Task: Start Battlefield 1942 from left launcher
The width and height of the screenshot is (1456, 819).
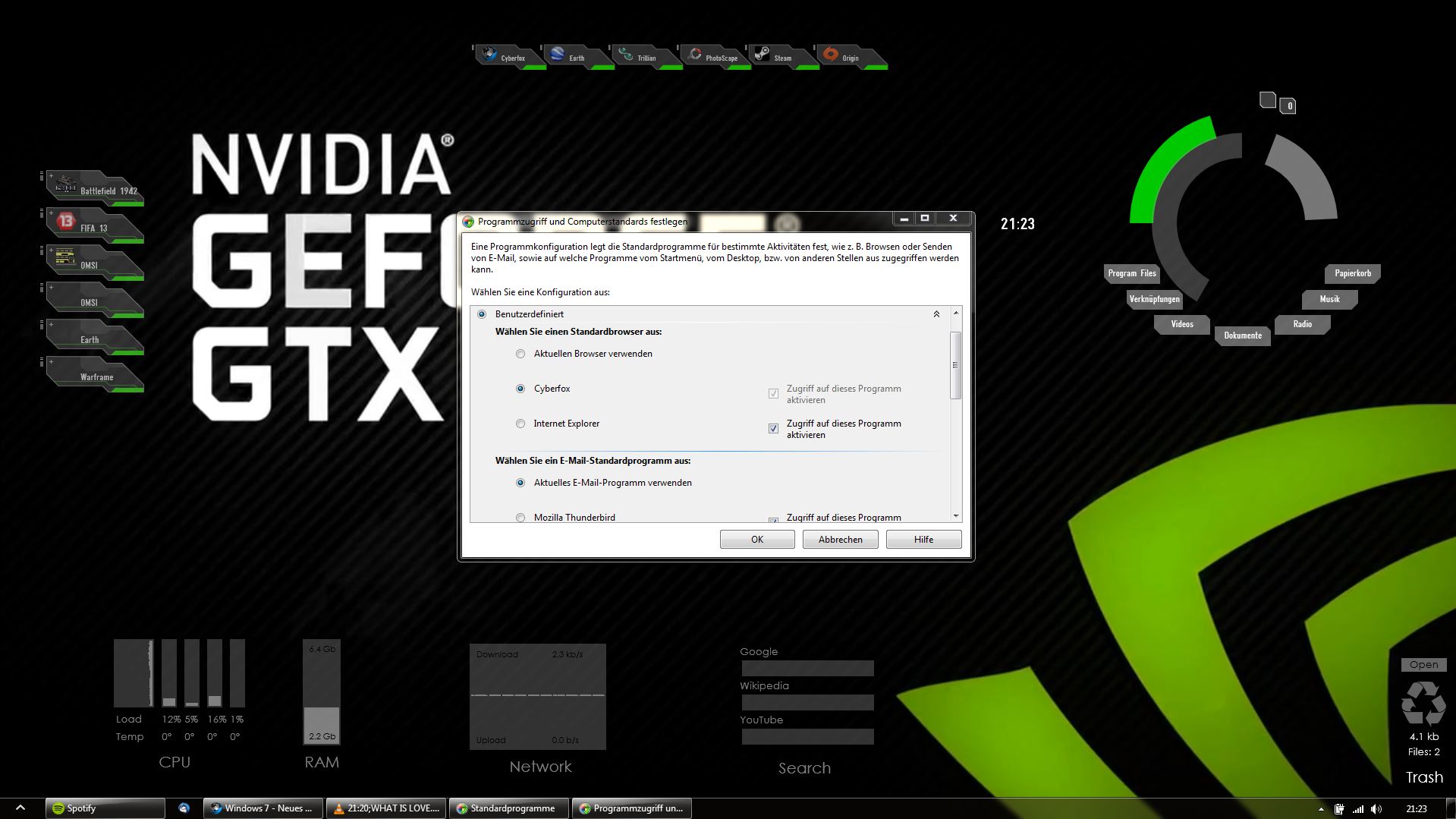Action: pos(95,188)
